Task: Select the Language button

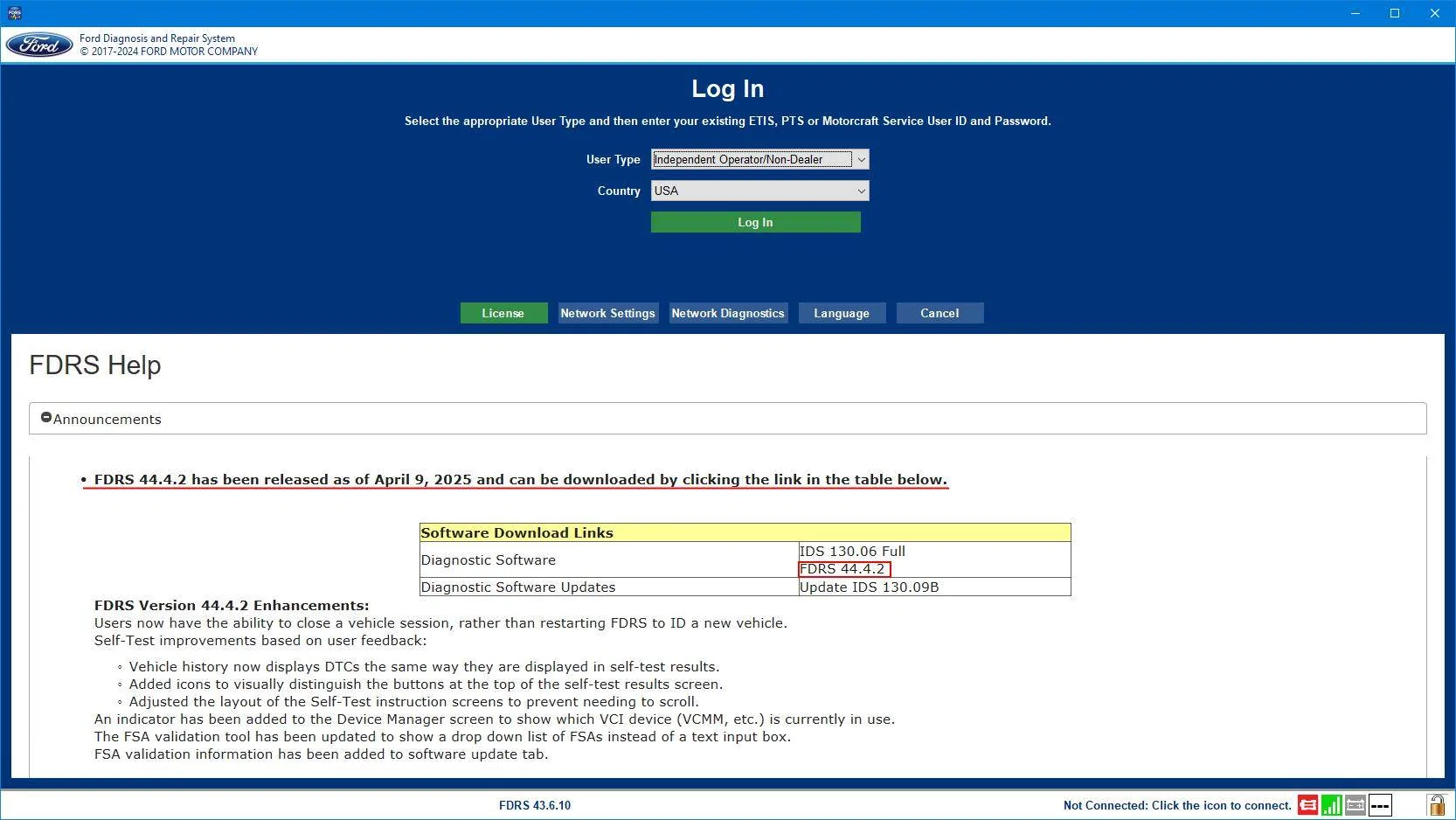Action: (842, 313)
